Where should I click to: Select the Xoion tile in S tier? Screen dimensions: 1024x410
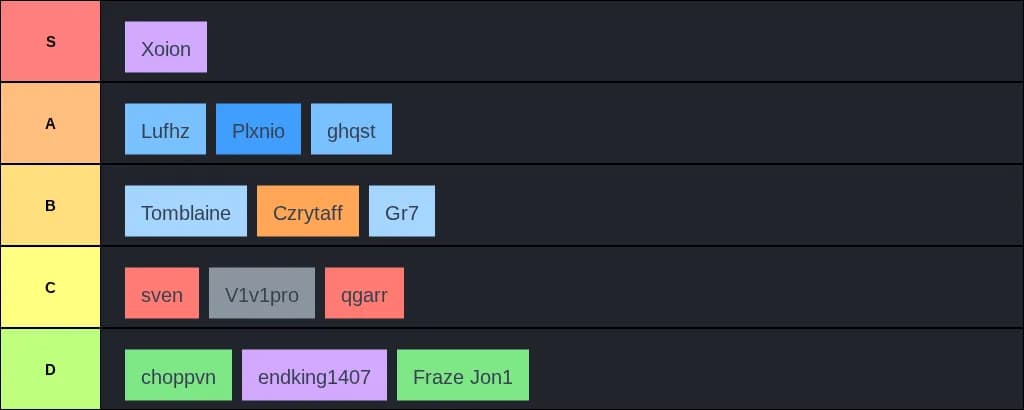tap(166, 48)
